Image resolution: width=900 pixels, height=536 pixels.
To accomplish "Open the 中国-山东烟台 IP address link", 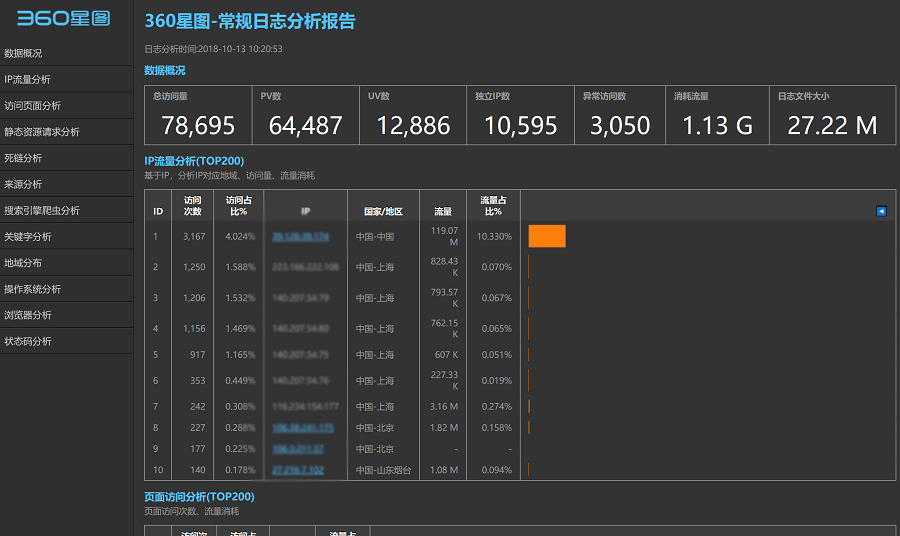I will [297, 470].
